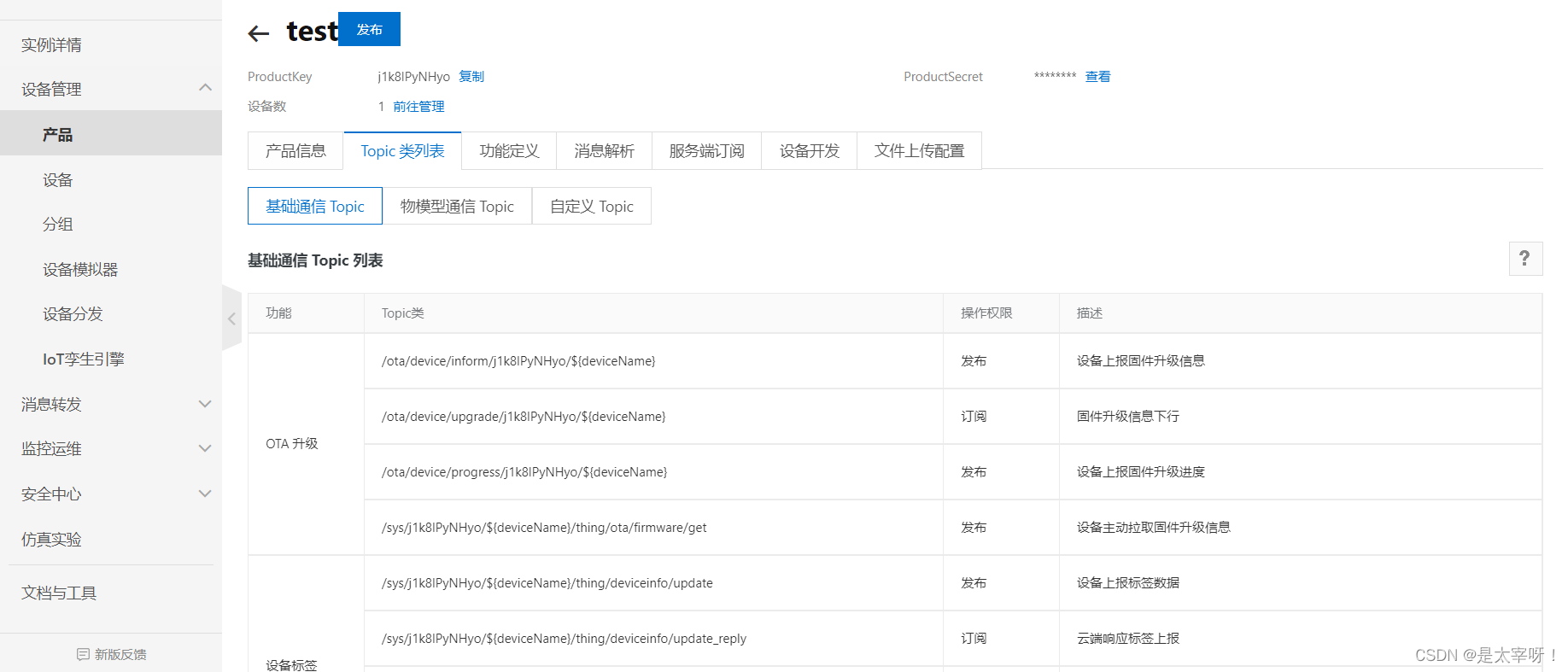Click the /ota/device/inform topic row

click(x=518, y=361)
